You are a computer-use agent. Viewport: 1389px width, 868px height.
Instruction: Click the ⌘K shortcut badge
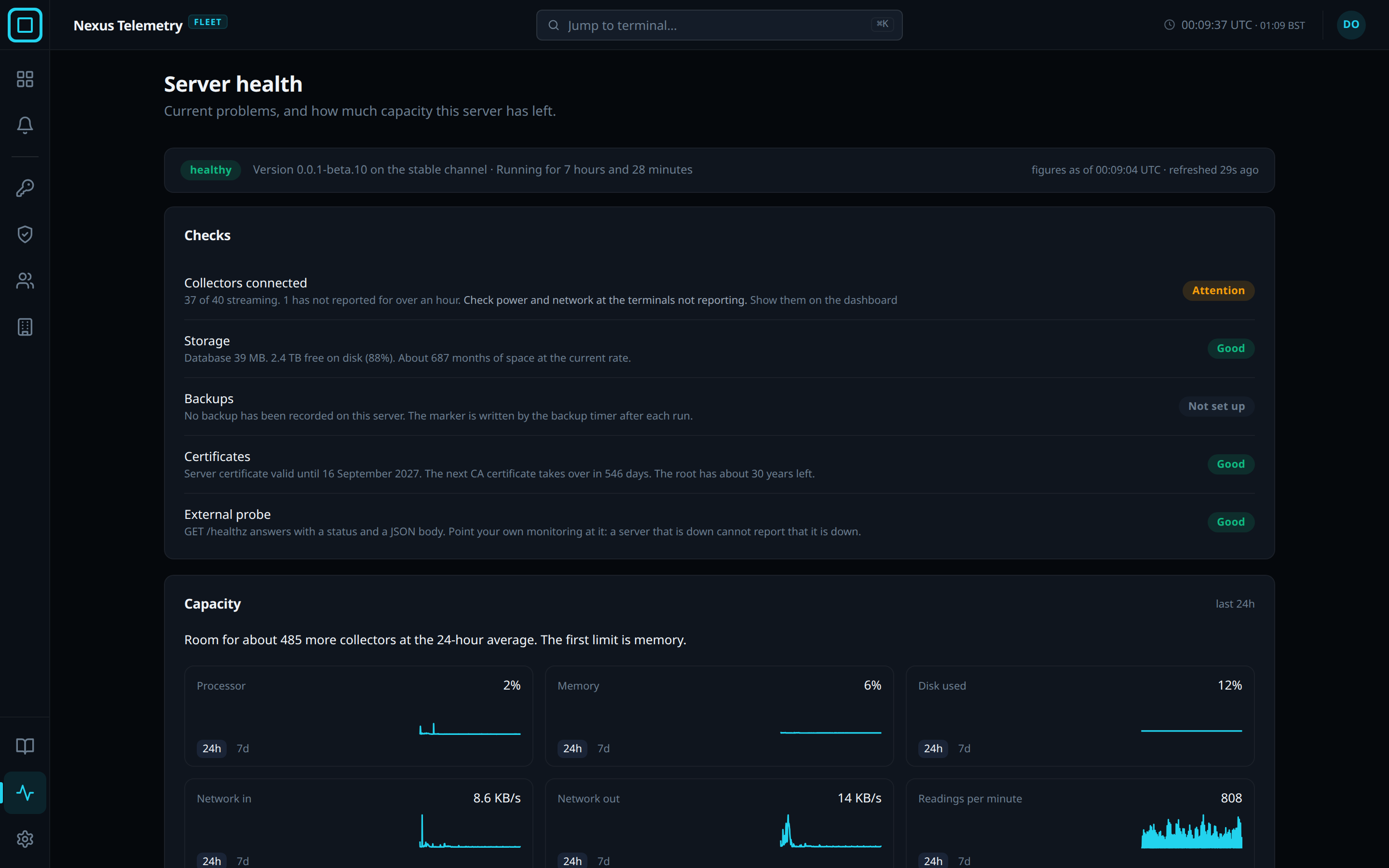pyautogui.click(x=882, y=24)
